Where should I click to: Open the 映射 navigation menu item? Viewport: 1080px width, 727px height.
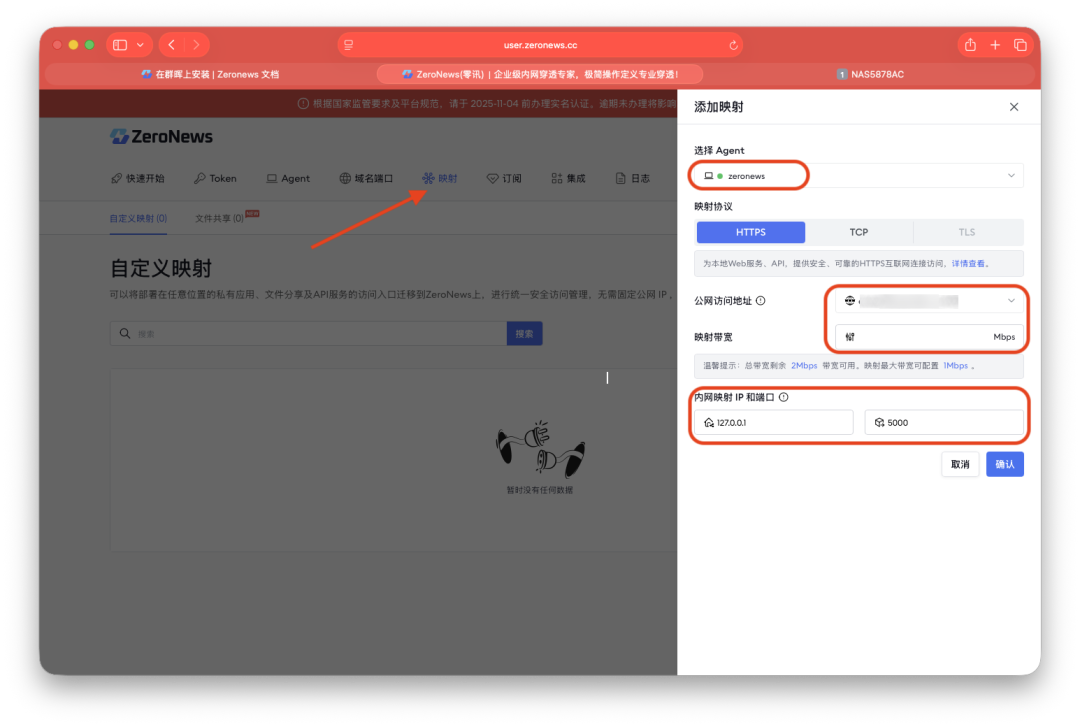440,178
